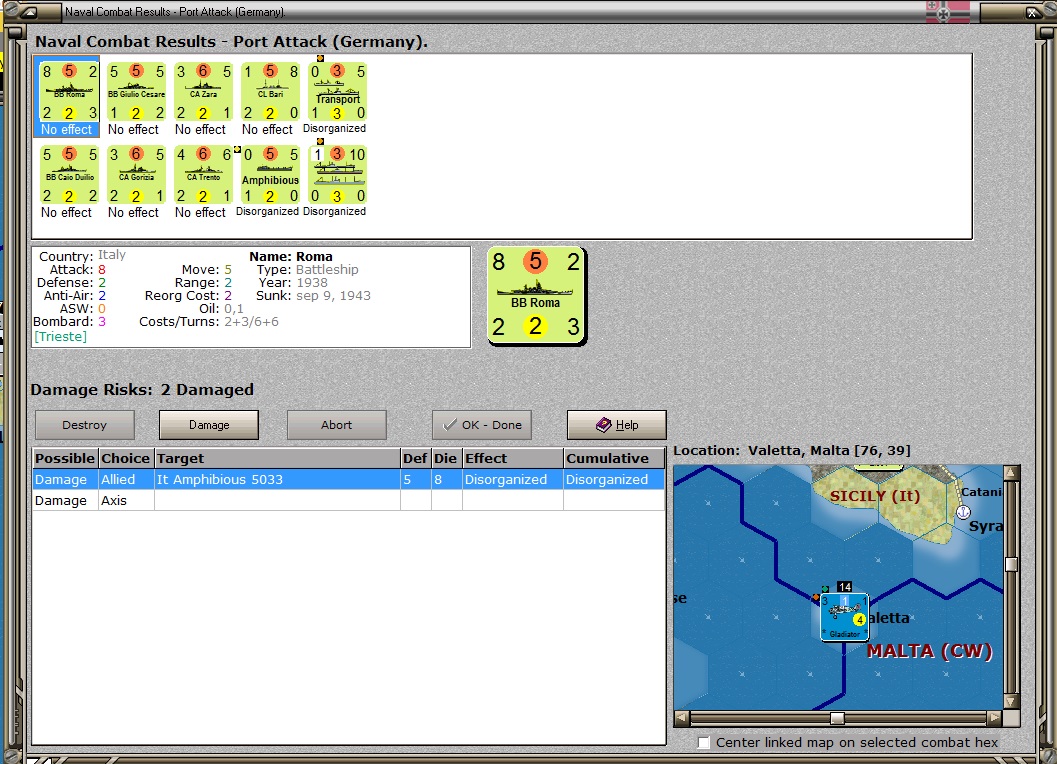Click the Cumulative column header
This screenshot has width=1057, height=764.
tap(614, 459)
